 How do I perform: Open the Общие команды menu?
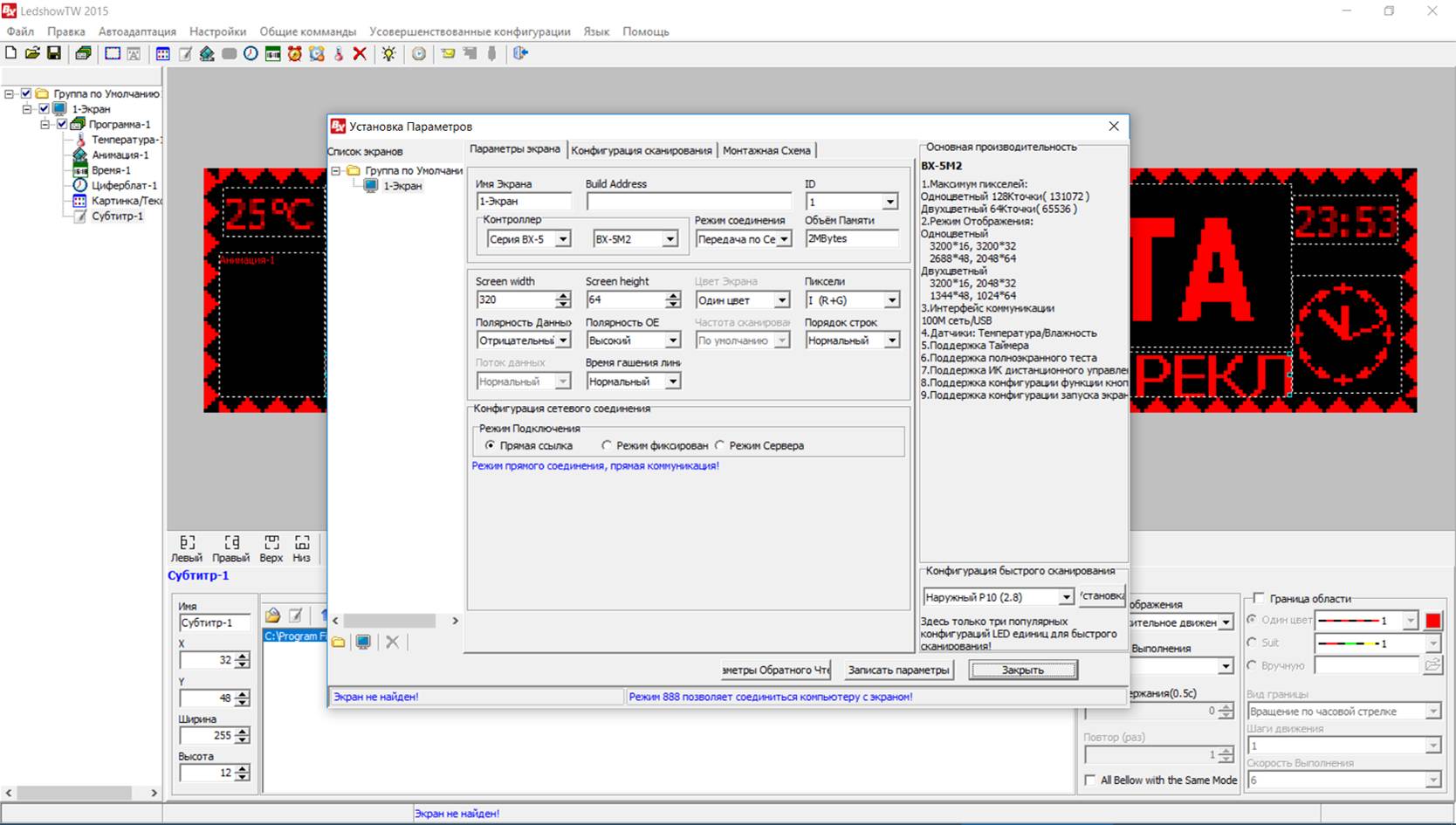tap(308, 31)
